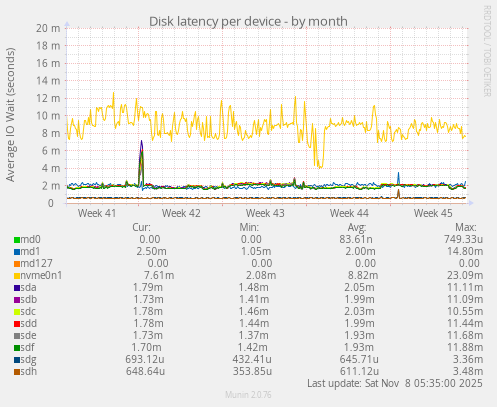Viewport: 497px width, 407px height.
Task: Click the md0 green legend swatch
Action: (17, 240)
